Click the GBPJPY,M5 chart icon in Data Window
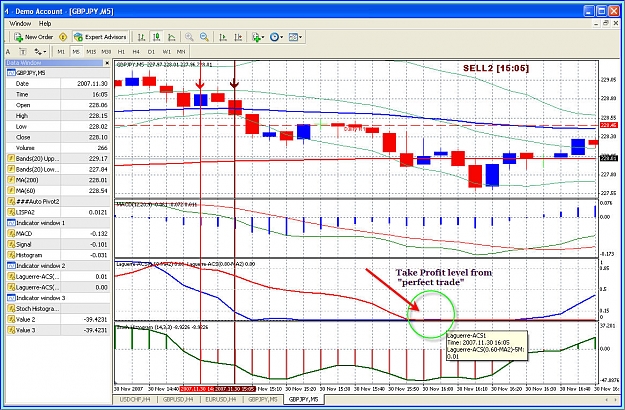Screen dimensions: 625x410 pyautogui.click(x=11, y=73)
